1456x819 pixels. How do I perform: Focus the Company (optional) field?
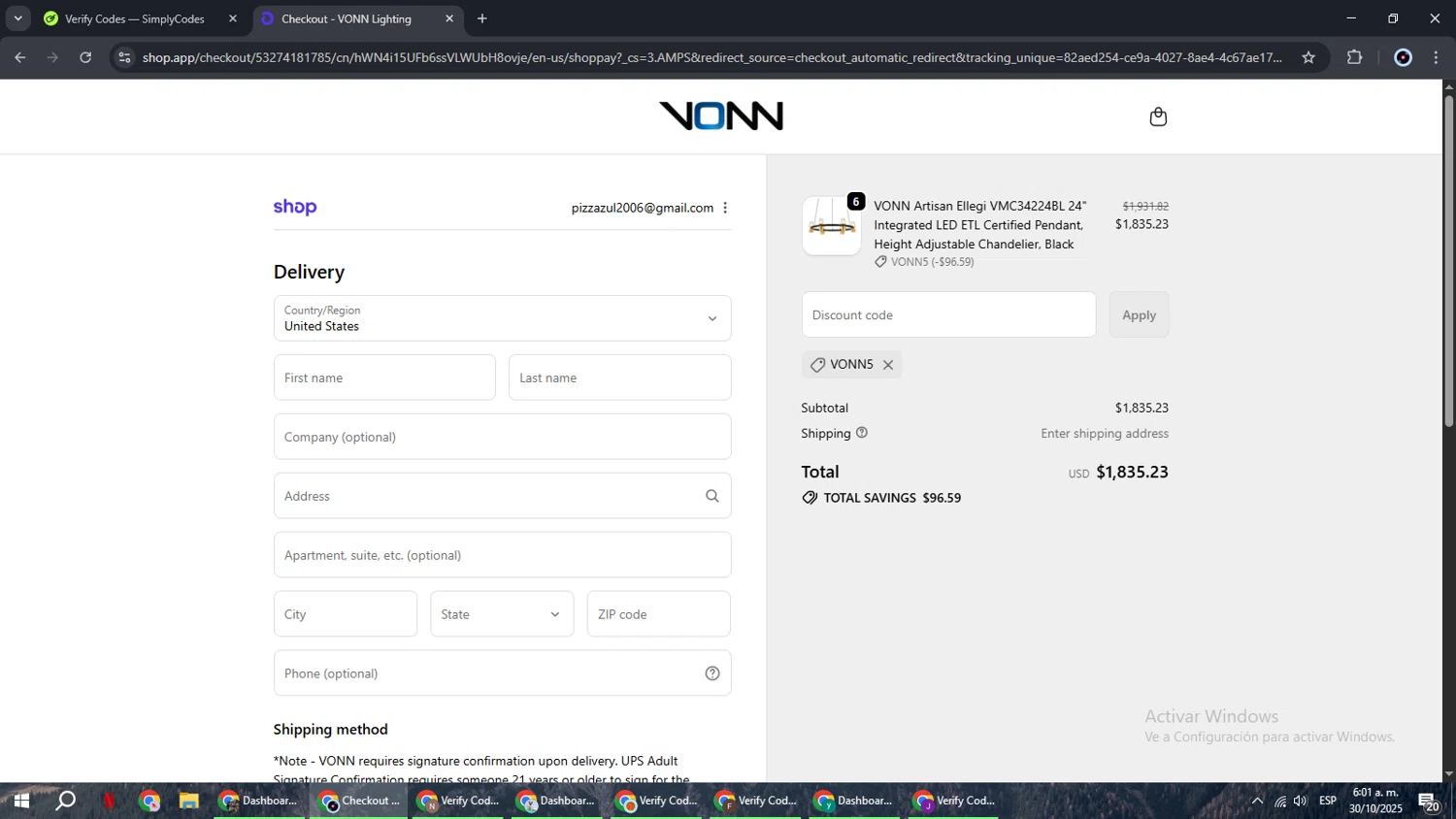pos(502,437)
